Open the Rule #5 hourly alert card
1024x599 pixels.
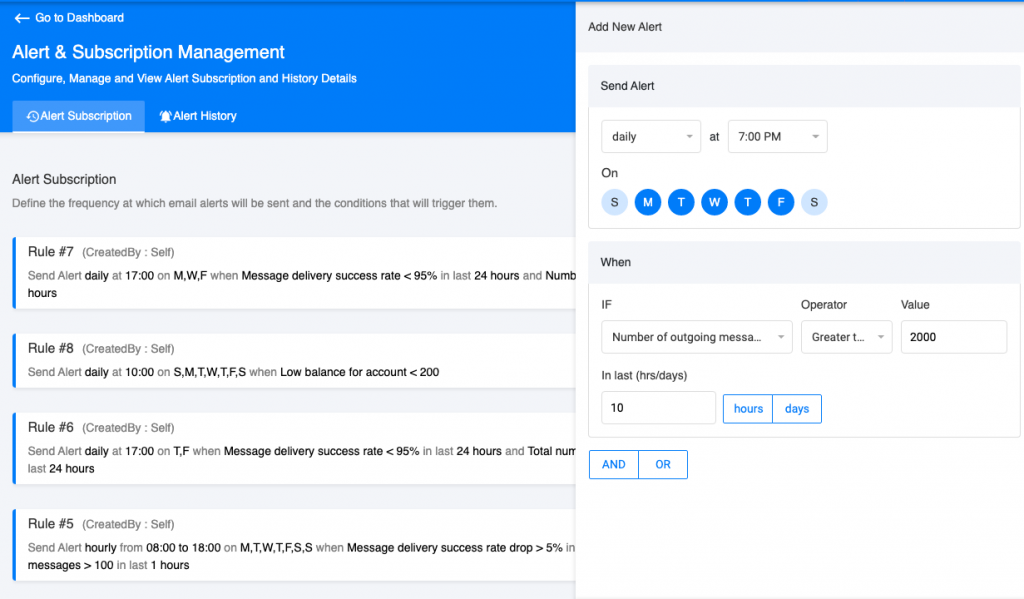295,545
